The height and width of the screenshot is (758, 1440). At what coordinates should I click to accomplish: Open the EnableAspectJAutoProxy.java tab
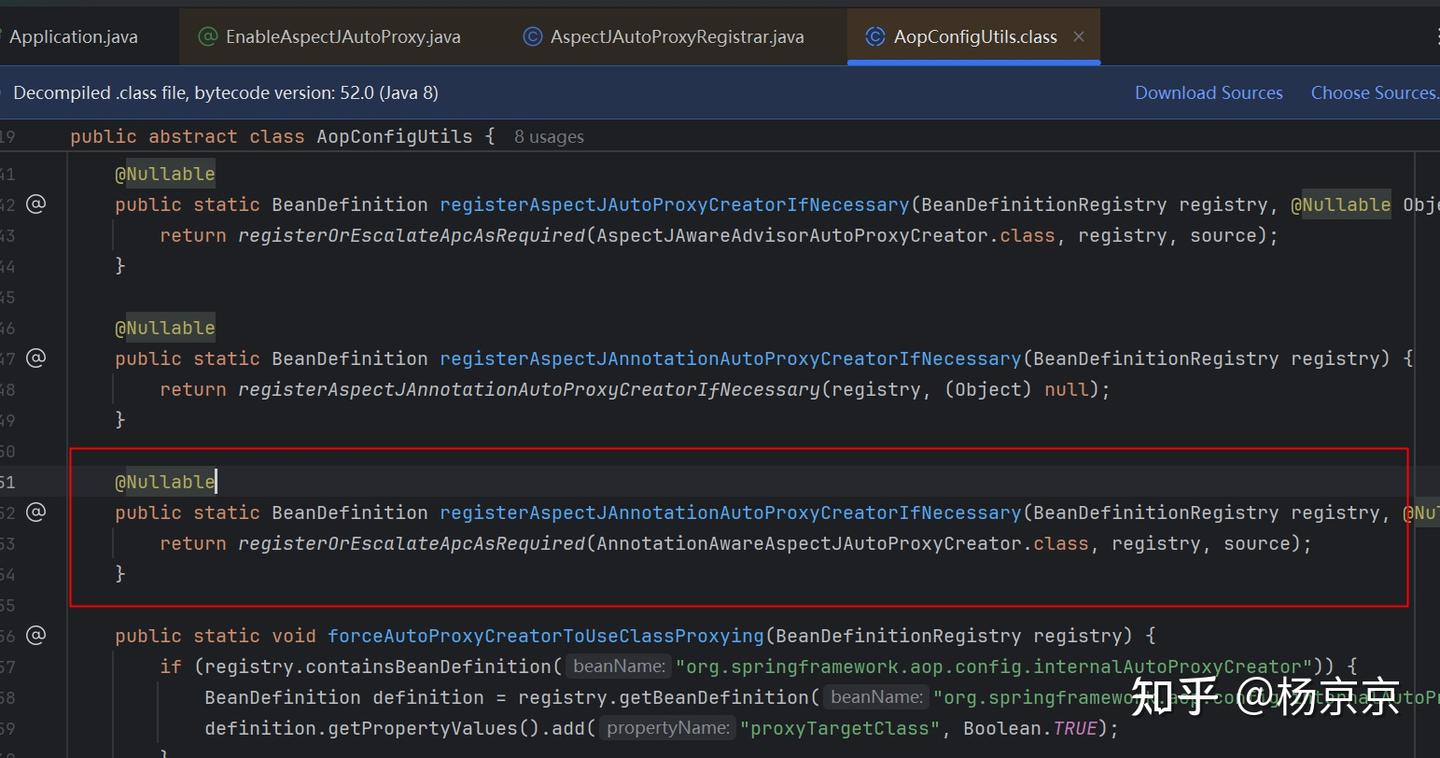(342, 37)
